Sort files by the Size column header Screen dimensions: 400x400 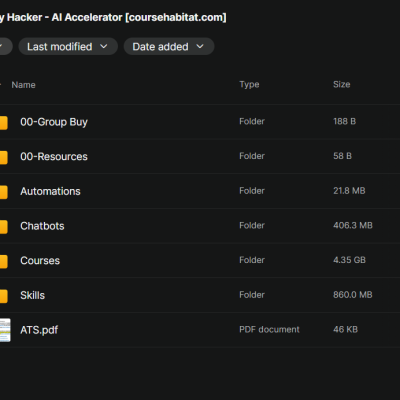[x=341, y=84]
